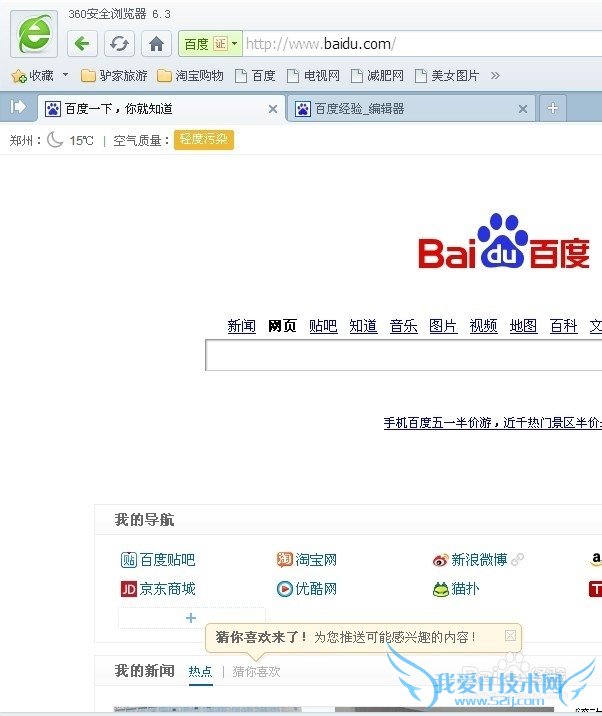Open the 贴吧 search category
602x716 pixels.
(x=323, y=326)
